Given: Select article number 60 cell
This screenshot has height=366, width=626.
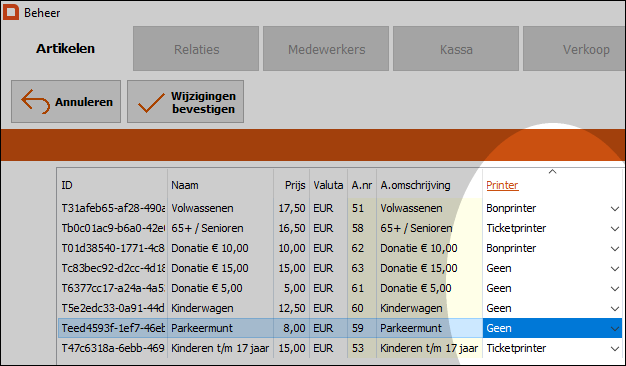Looking at the screenshot, I should click(x=362, y=308).
